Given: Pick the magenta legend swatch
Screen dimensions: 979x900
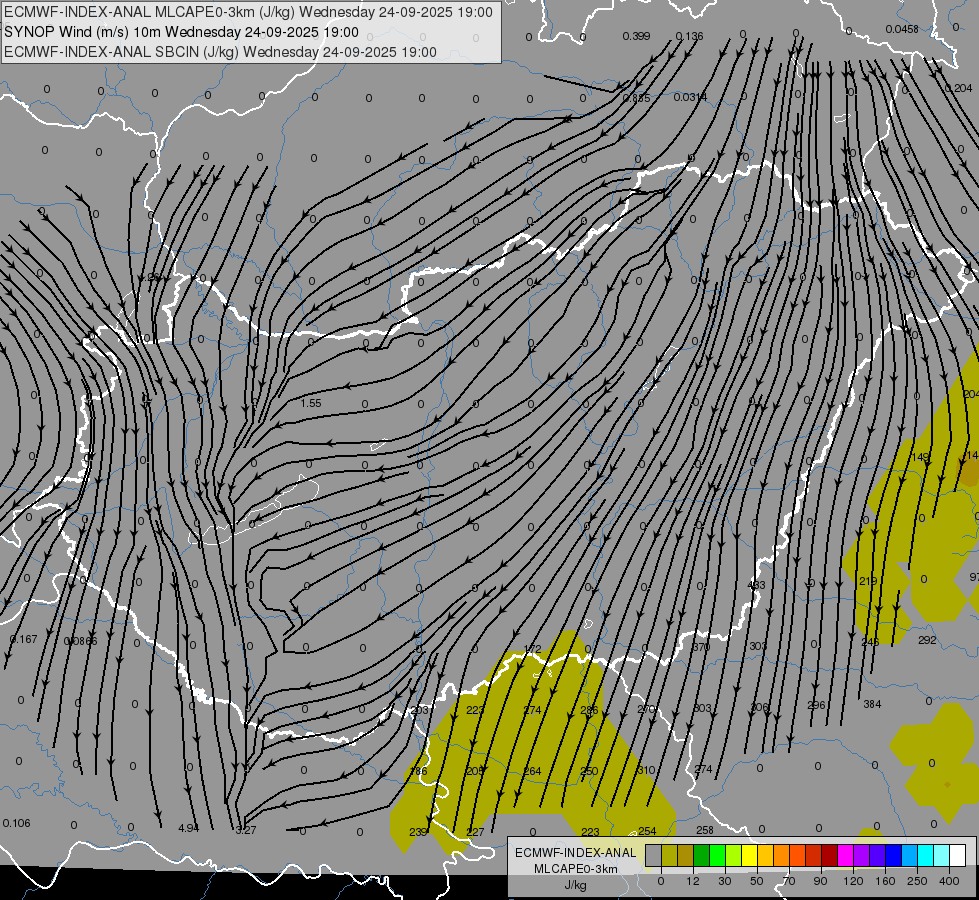Looking at the screenshot, I should [x=845, y=856].
